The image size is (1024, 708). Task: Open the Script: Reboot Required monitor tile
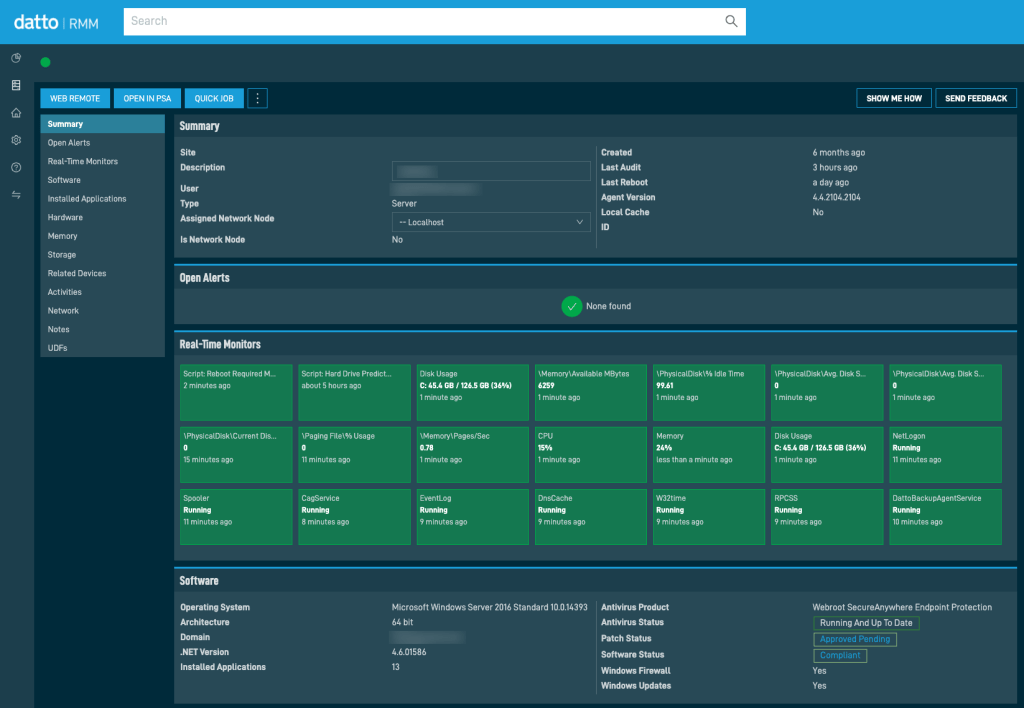236,392
